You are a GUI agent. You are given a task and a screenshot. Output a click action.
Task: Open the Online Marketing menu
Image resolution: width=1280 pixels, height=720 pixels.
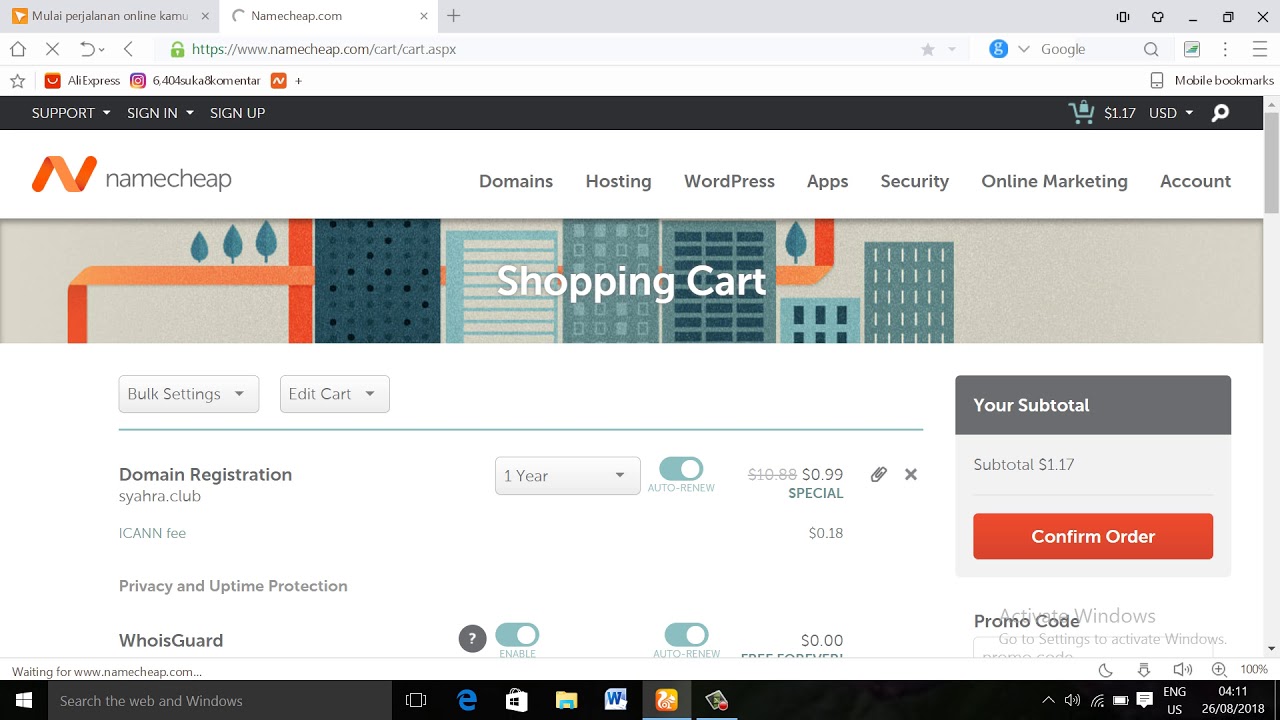coord(1054,181)
